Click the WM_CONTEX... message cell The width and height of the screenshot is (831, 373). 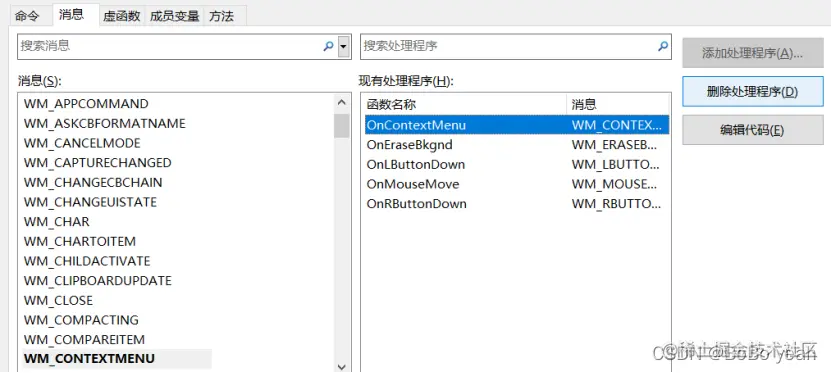click(x=616, y=125)
